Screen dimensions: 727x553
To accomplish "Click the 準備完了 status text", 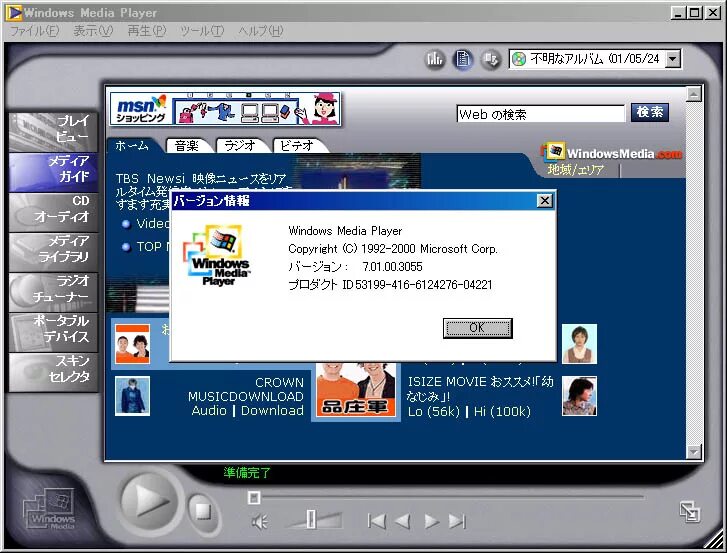I will (x=247, y=473).
